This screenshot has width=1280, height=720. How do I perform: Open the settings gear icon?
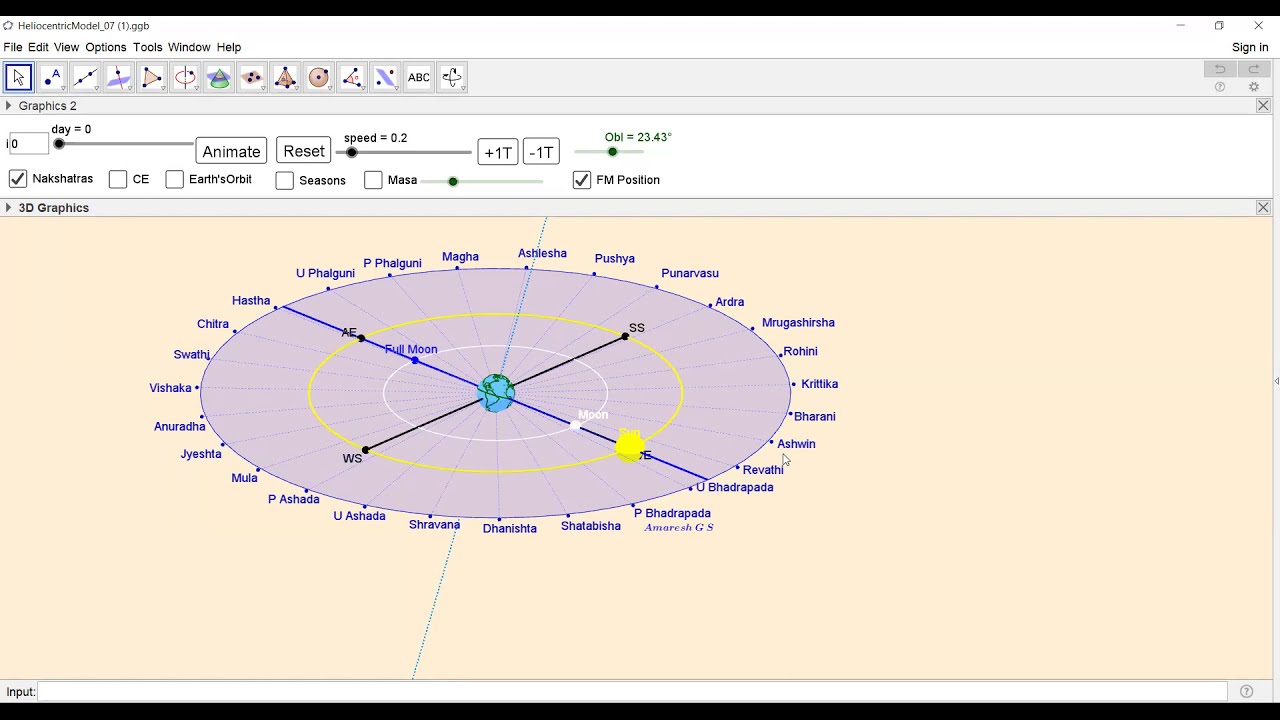click(1254, 87)
